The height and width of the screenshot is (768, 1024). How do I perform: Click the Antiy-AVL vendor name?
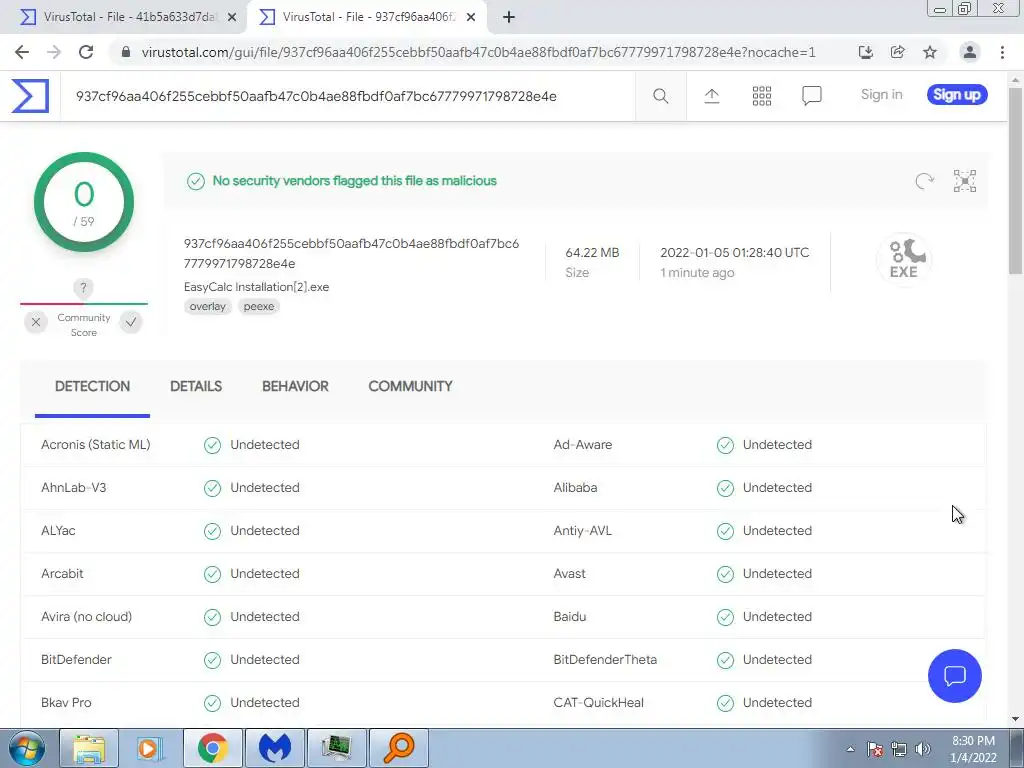[x=583, y=531]
